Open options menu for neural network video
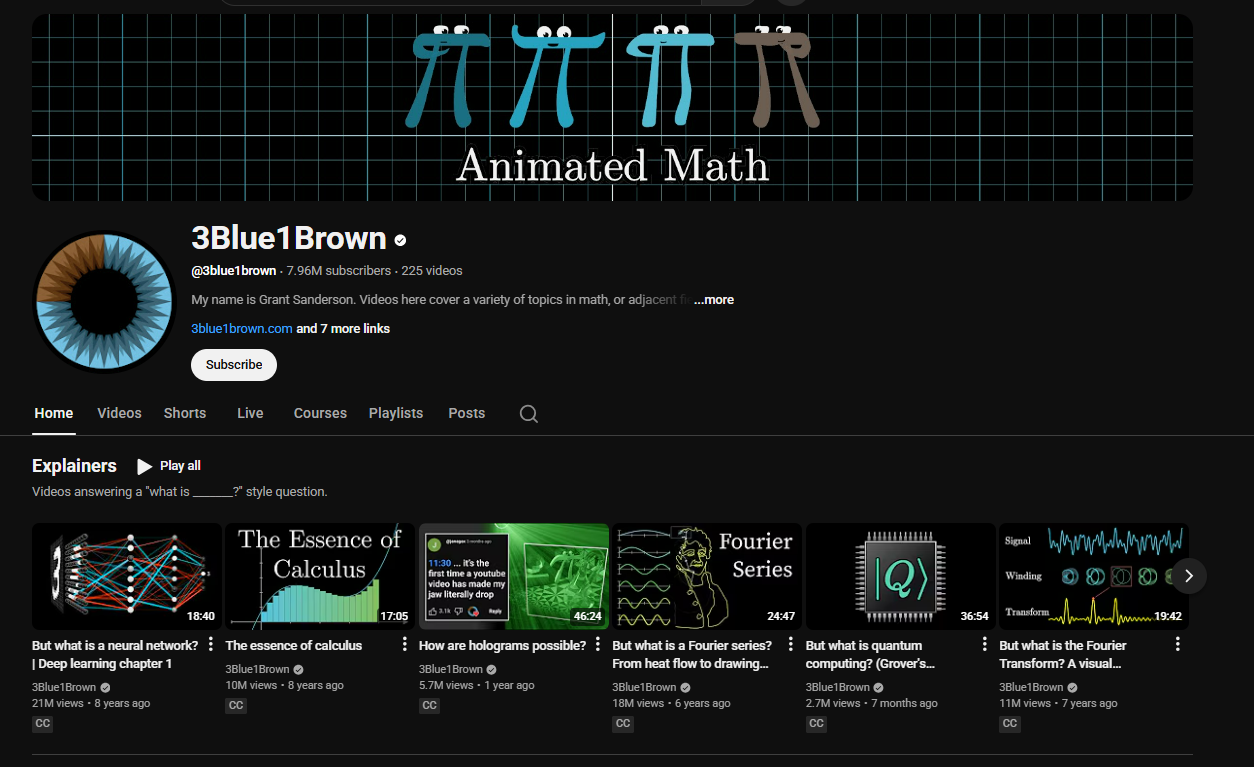Image resolution: width=1254 pixels, height=767 pixels. [211, 644]
